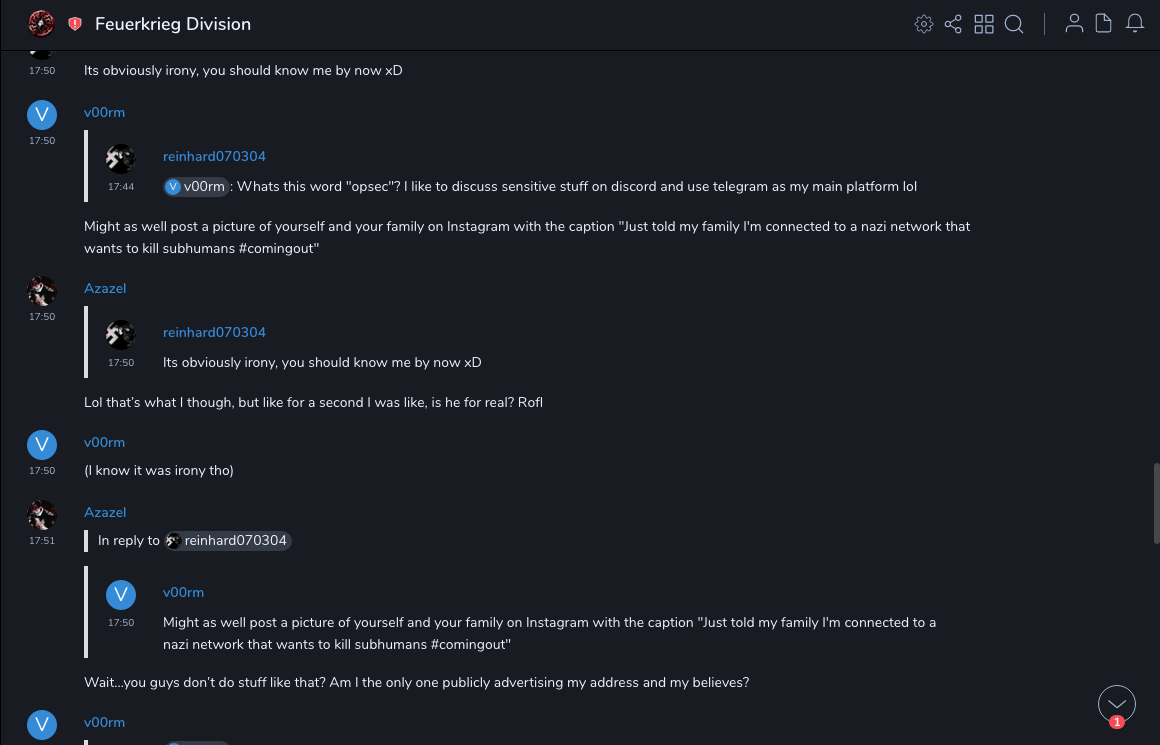Click the 17:44 timestamp in the quoted reply

[x=121, y=187]
